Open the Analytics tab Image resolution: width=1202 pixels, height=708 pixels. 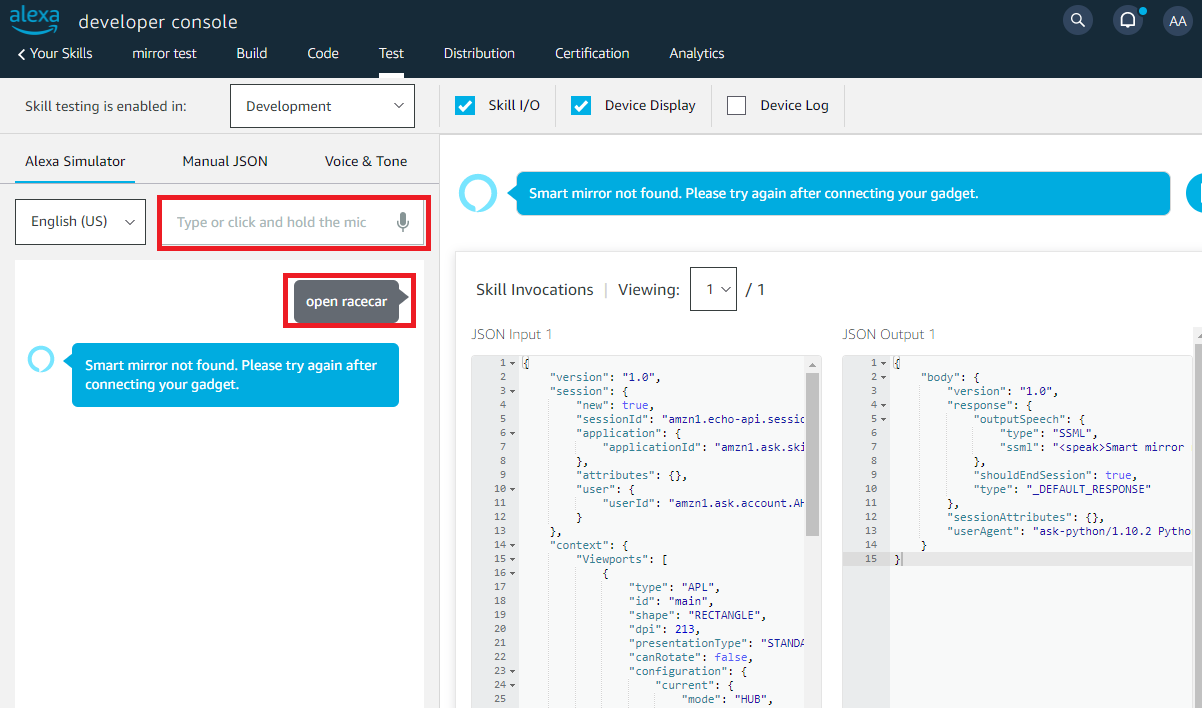point(697,53)
